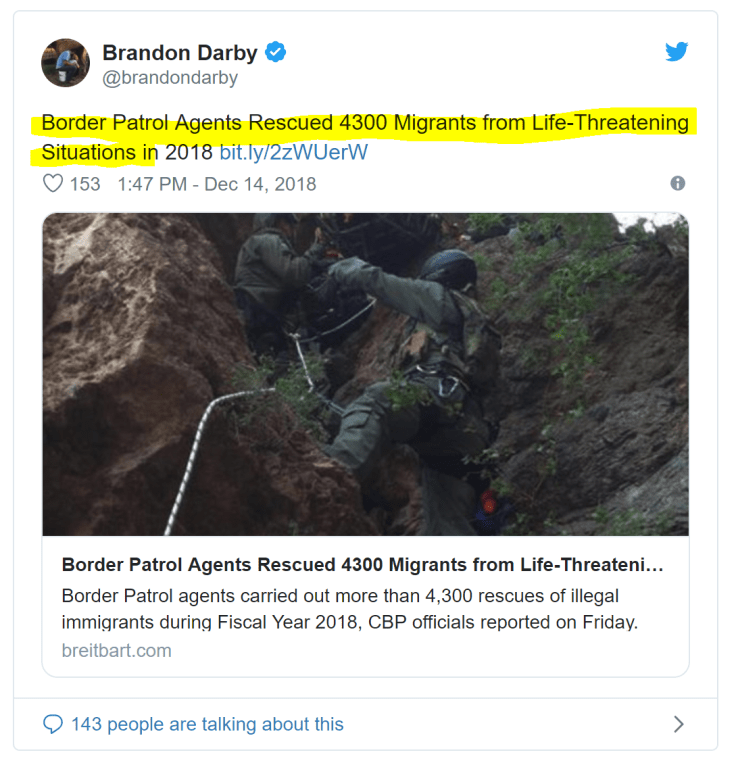Click the Brandon Darby display name
736x763 pixels.
(180, 53)
